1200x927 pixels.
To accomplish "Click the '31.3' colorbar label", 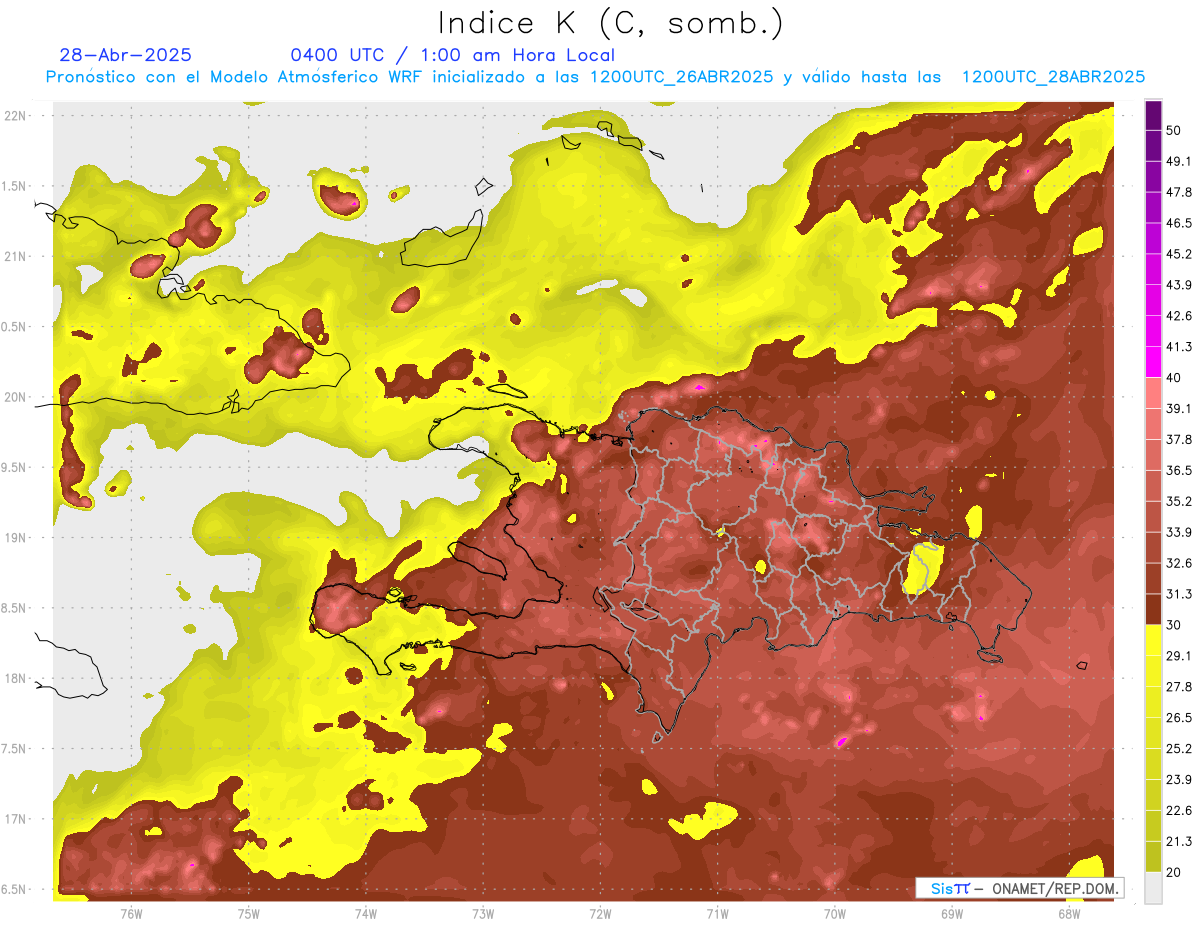I will tap(1179, 594).
